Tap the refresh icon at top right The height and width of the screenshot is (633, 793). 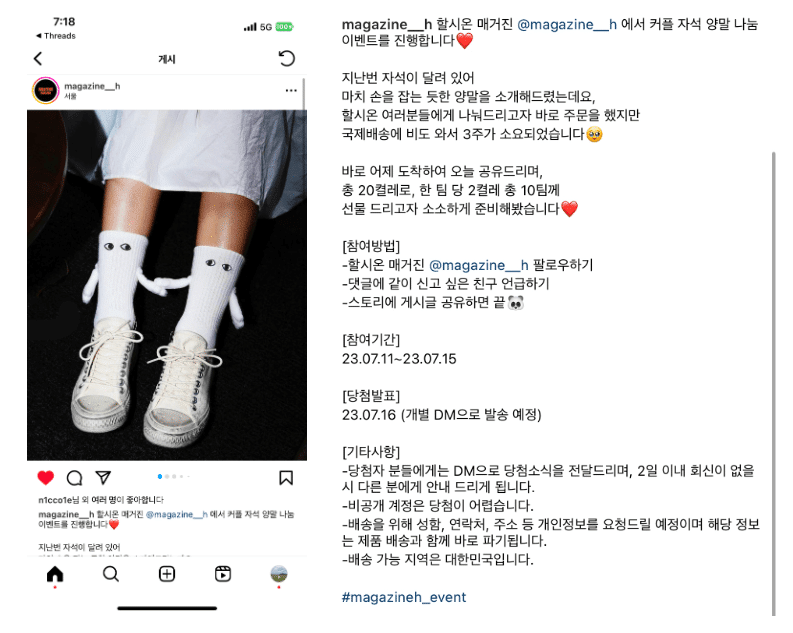[287, 59]
